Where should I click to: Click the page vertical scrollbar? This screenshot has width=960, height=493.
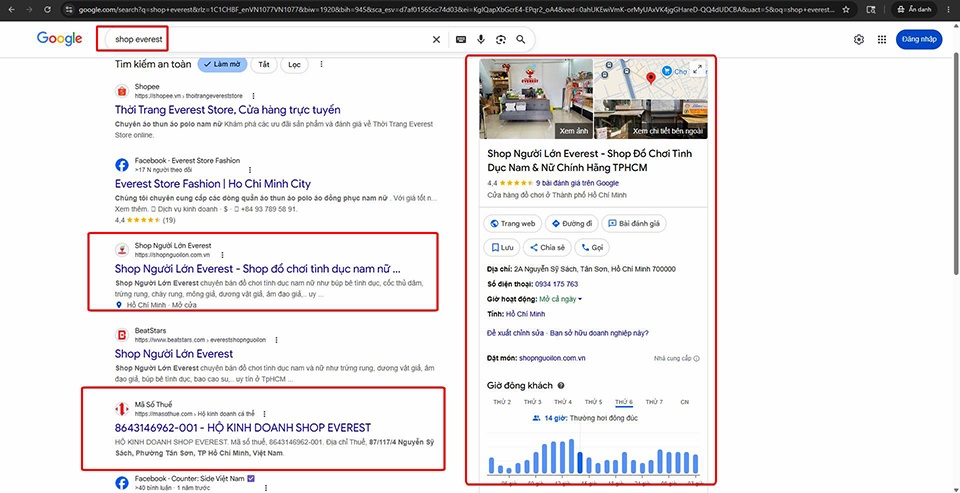[956, 165]
